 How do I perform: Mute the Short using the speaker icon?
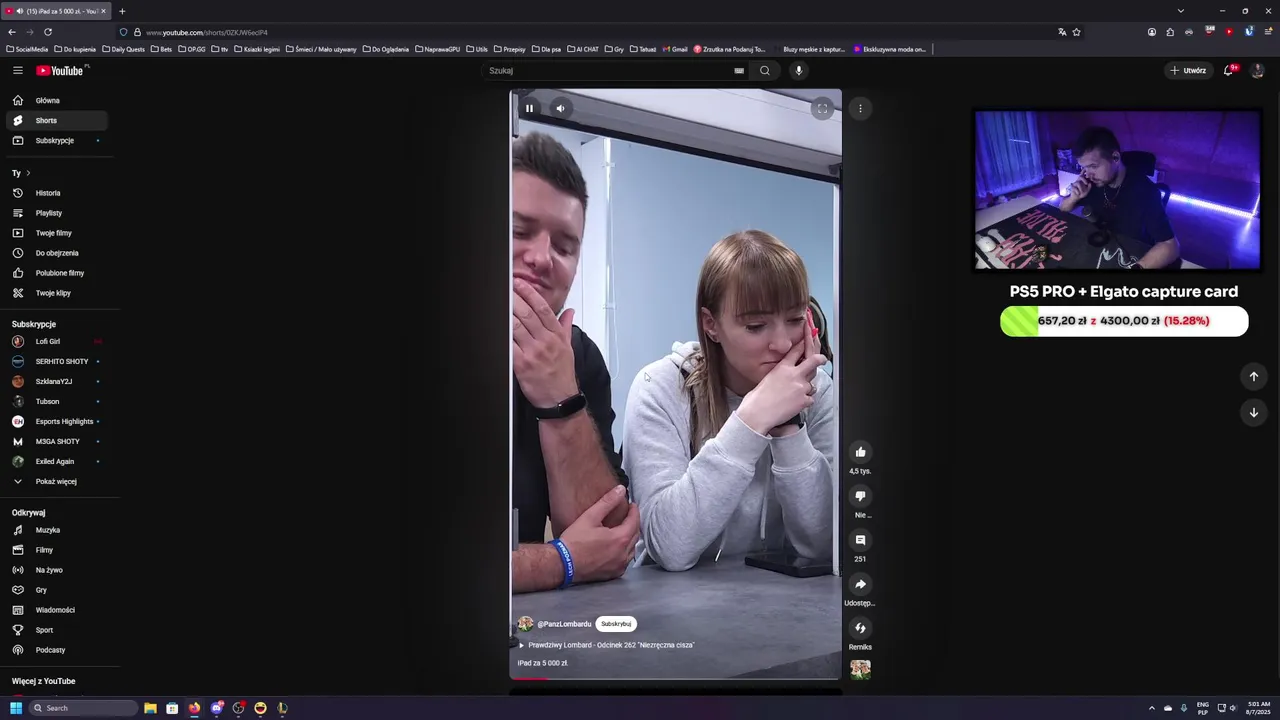click(x=560, y=108)
